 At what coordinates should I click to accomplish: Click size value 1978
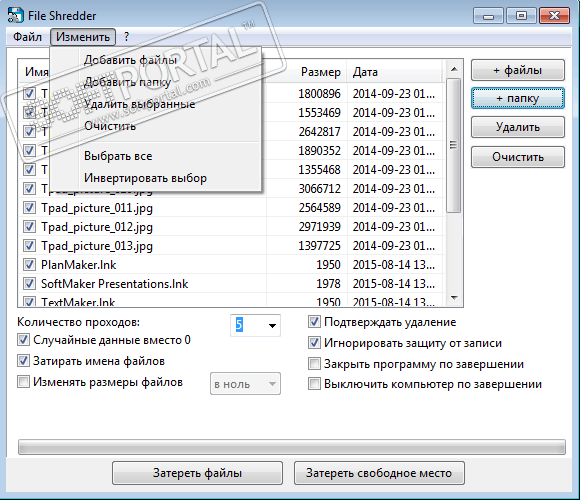click(x=328, y=284)
